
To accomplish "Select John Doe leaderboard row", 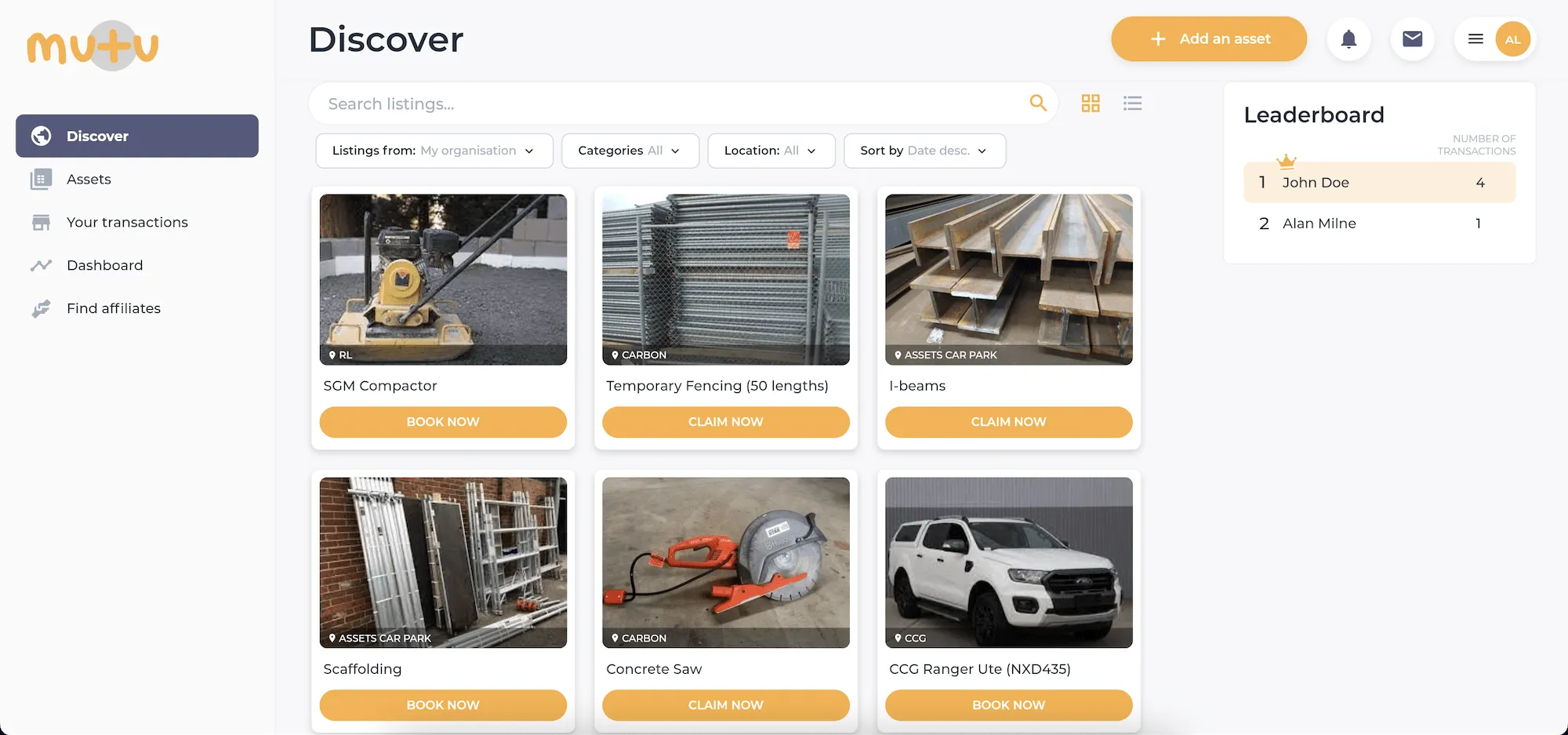I will click(x=1380, y=183).
